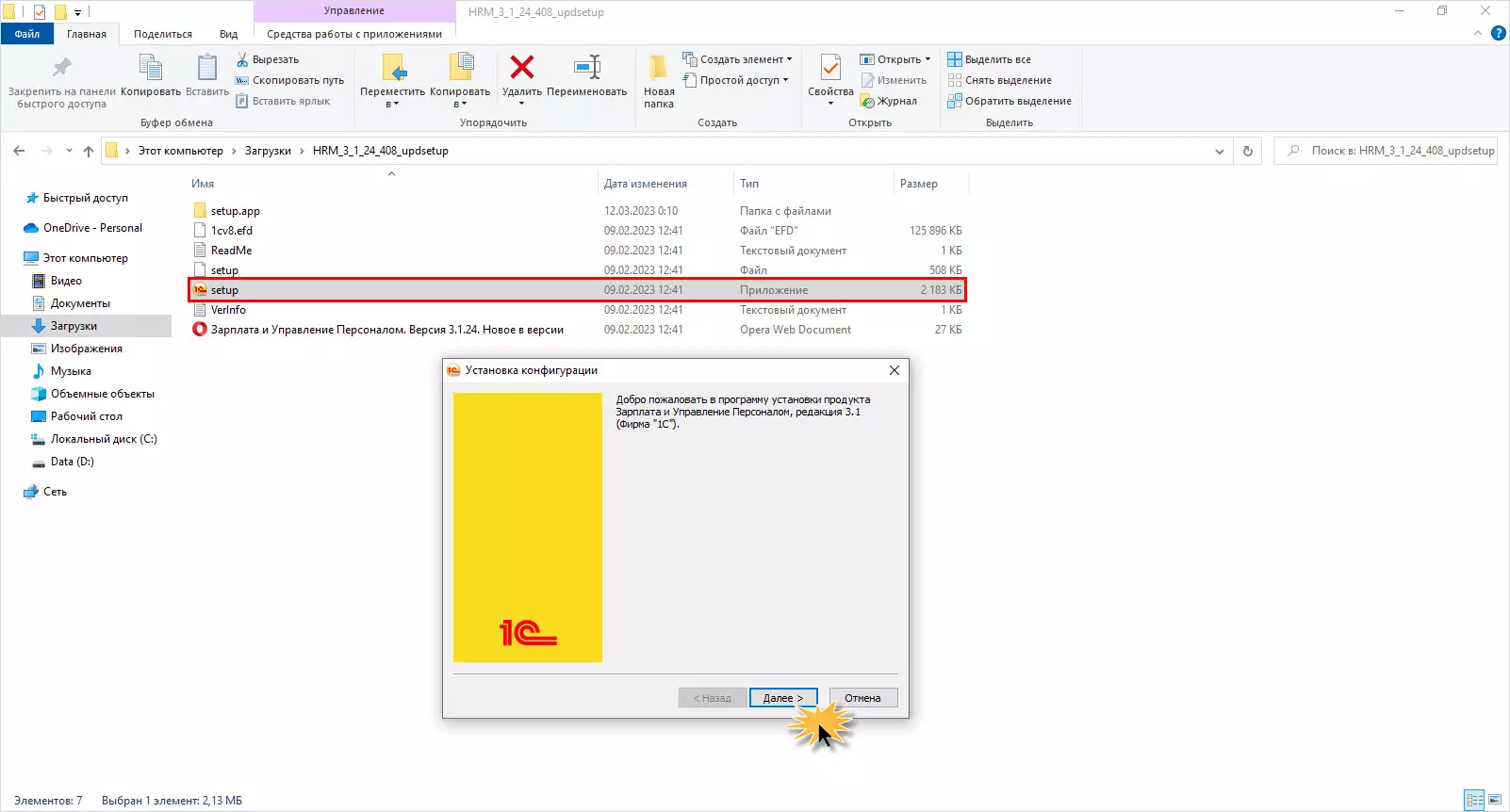Click Этот компьютер in the address breadcrumb

point(181,151)
